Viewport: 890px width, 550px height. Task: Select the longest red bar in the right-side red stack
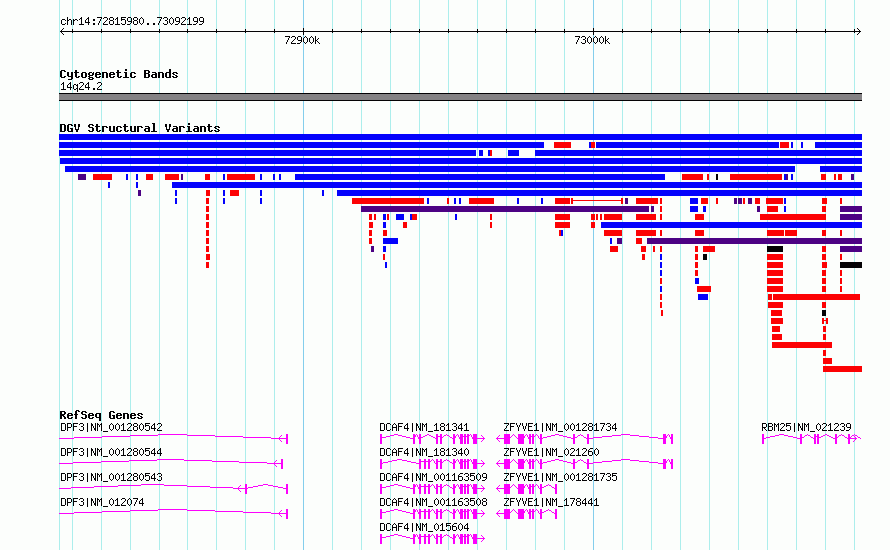coord(816,297)
